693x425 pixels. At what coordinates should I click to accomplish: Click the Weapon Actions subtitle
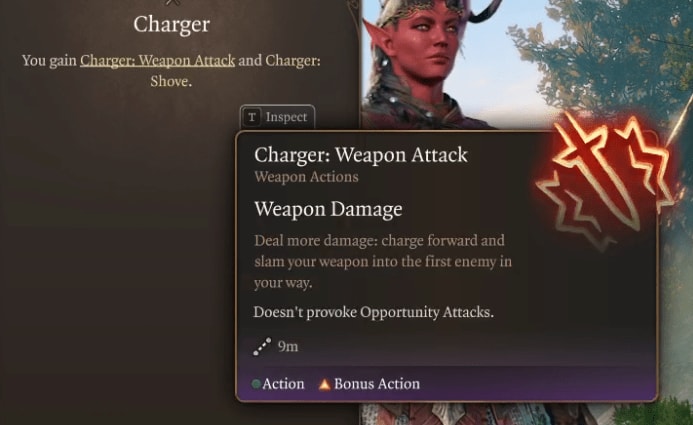click(x=306, y=177)
